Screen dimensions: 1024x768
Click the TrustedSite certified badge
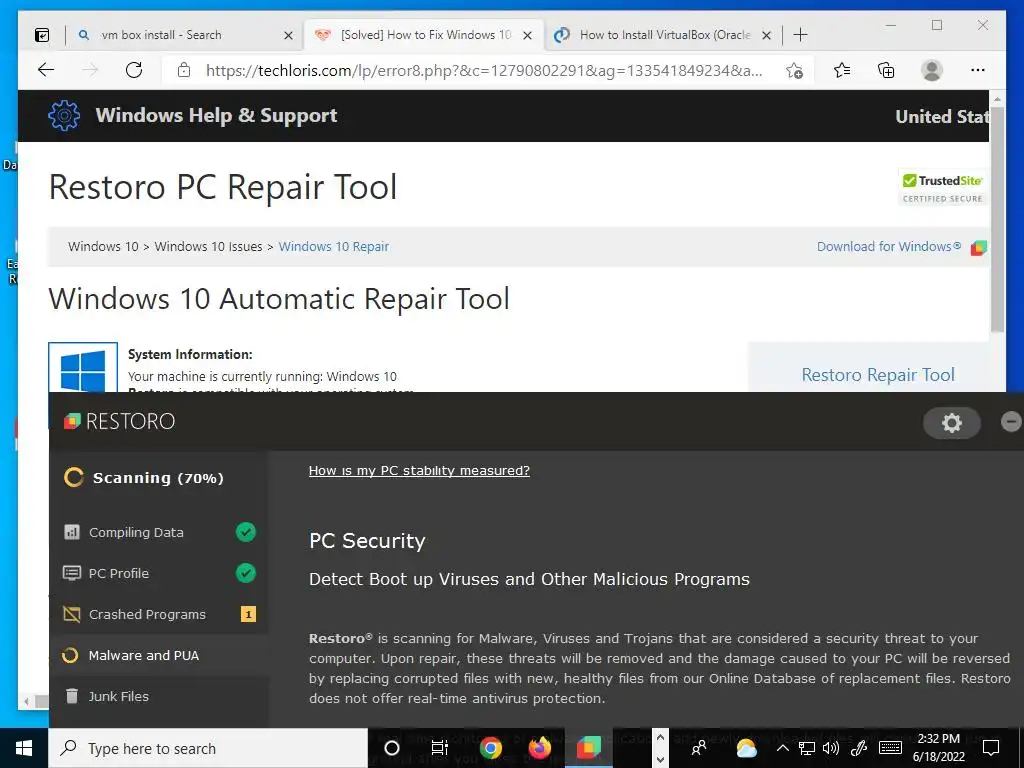tap(942, 187)
